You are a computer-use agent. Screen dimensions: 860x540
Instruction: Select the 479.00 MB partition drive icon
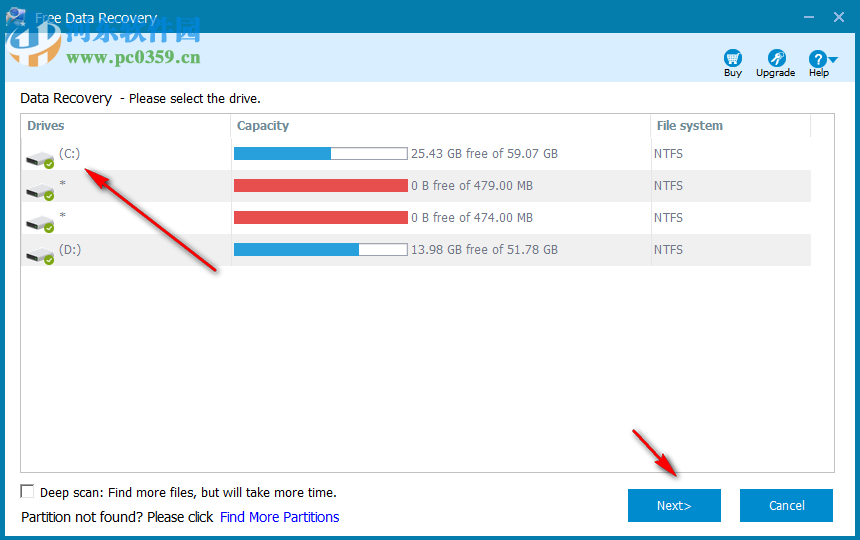(x=40, y=191)
